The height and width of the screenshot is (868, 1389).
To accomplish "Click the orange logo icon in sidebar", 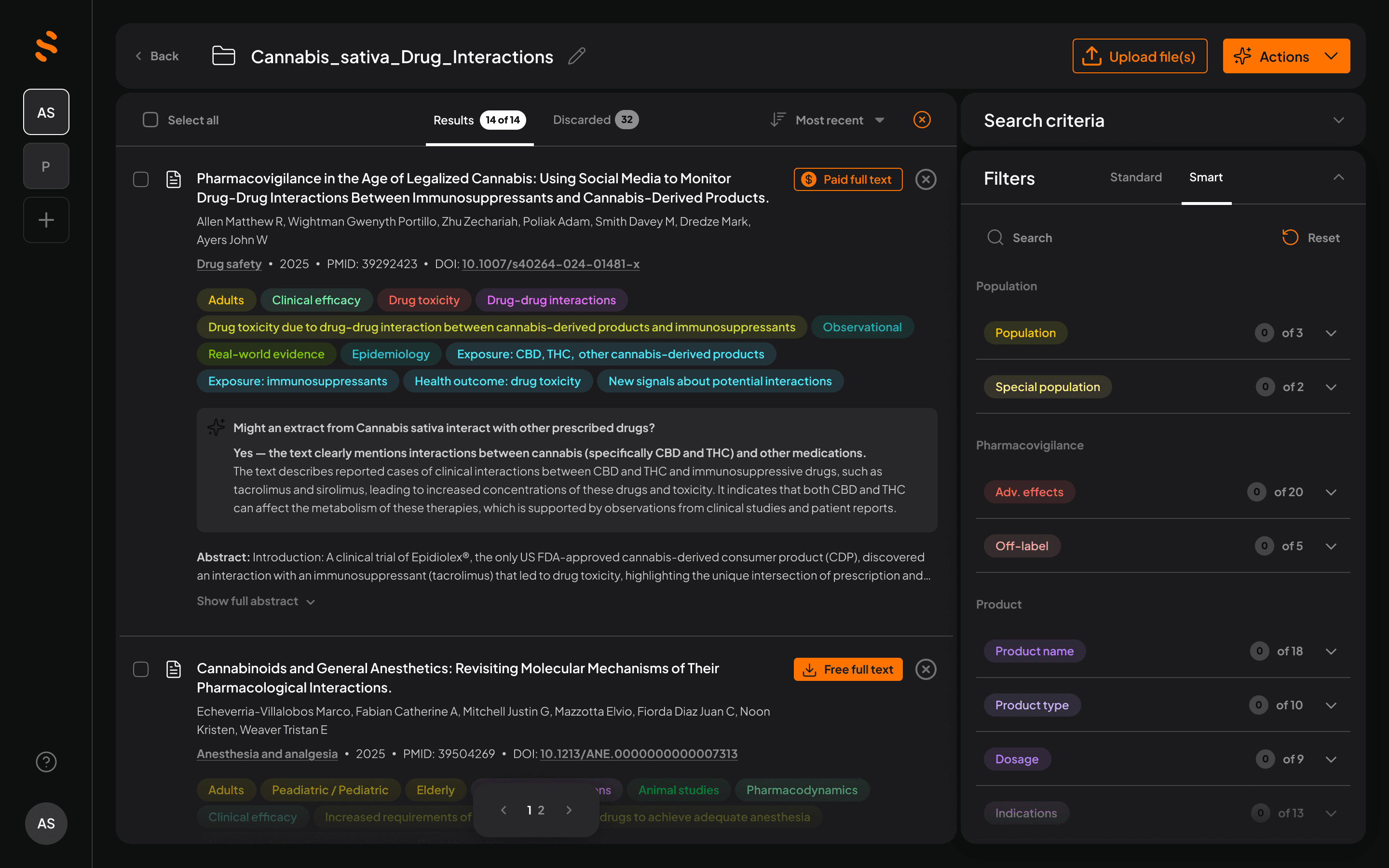I will point(46,46).
